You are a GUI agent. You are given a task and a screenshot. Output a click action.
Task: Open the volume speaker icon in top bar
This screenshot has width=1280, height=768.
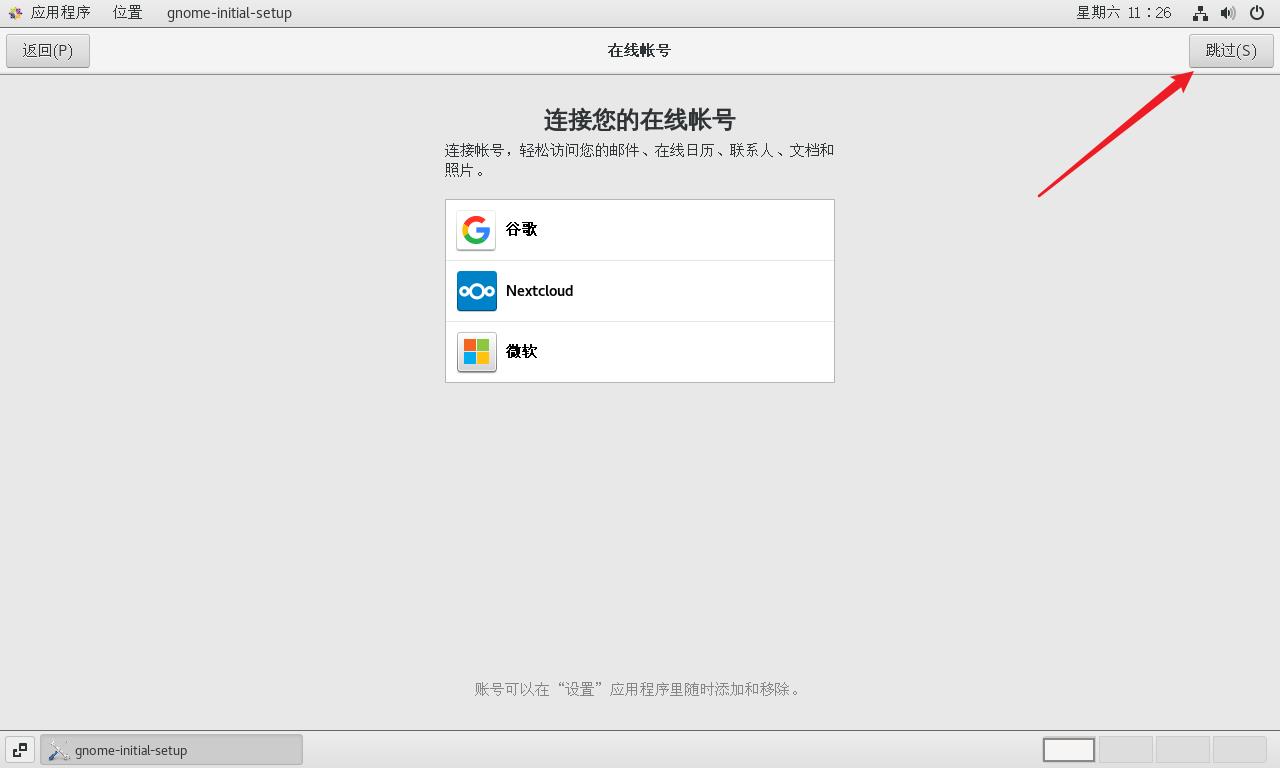tap(1228, 13)
